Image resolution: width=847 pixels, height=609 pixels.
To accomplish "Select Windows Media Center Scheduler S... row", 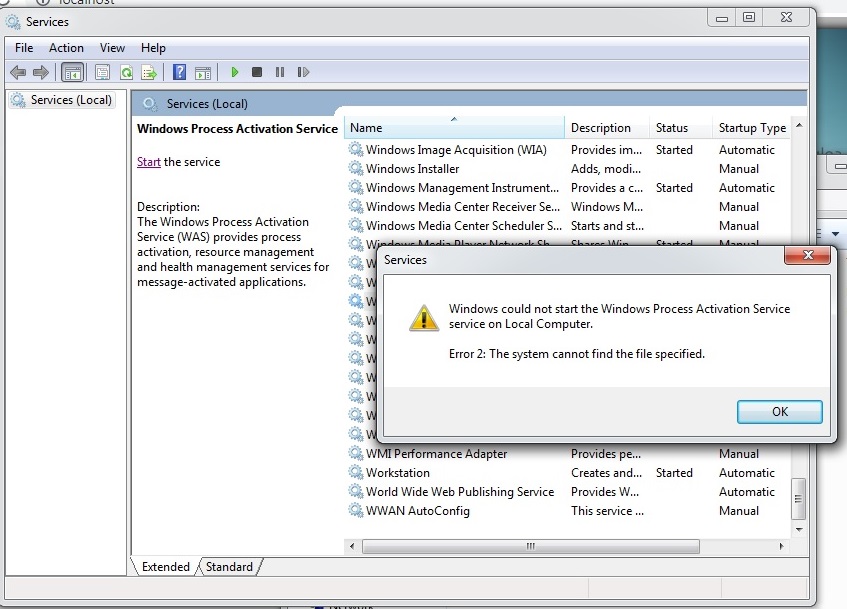I will click(x=567, y=225).
